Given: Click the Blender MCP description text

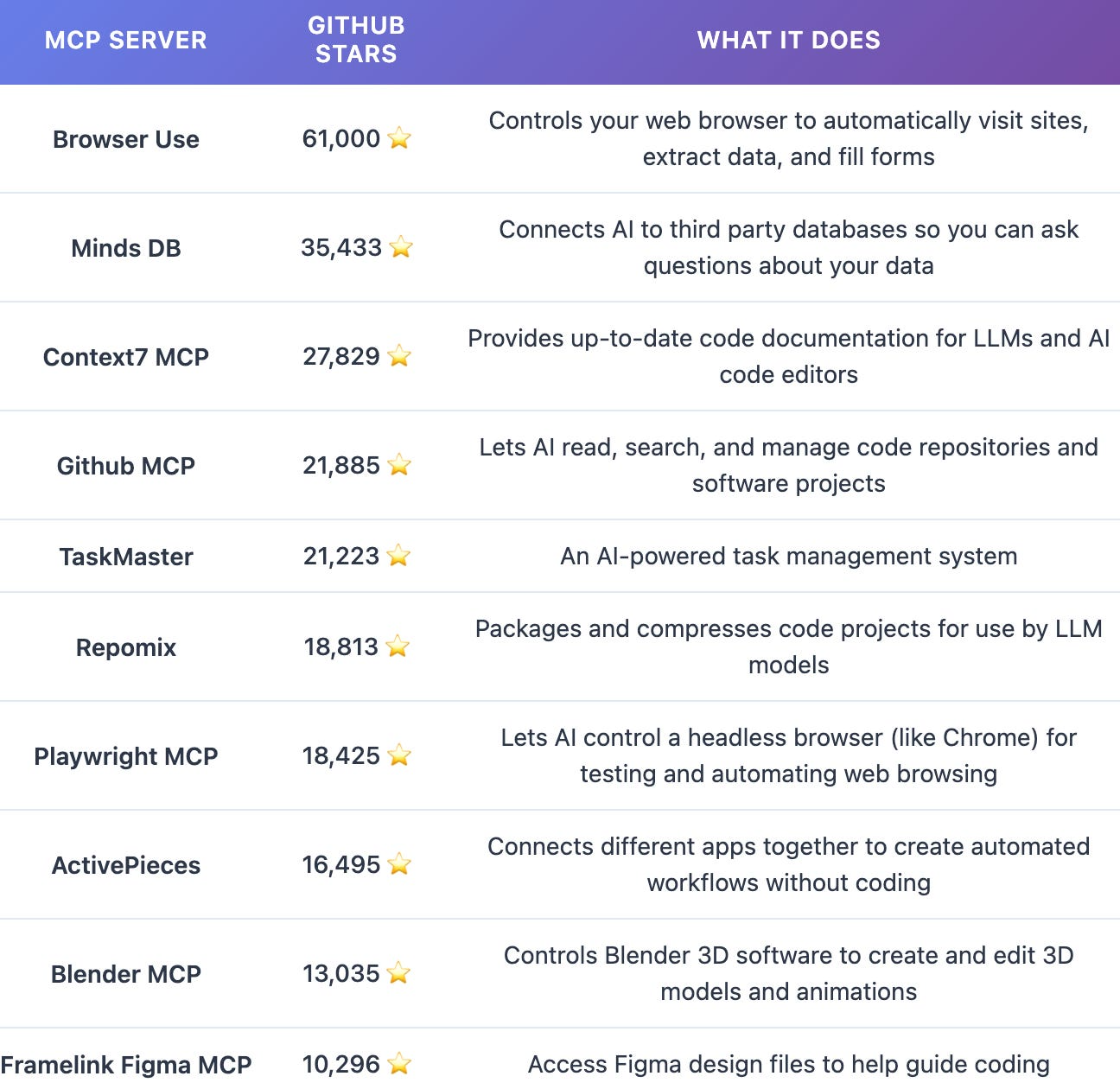Looking at the screenshot, I should 788,973.
